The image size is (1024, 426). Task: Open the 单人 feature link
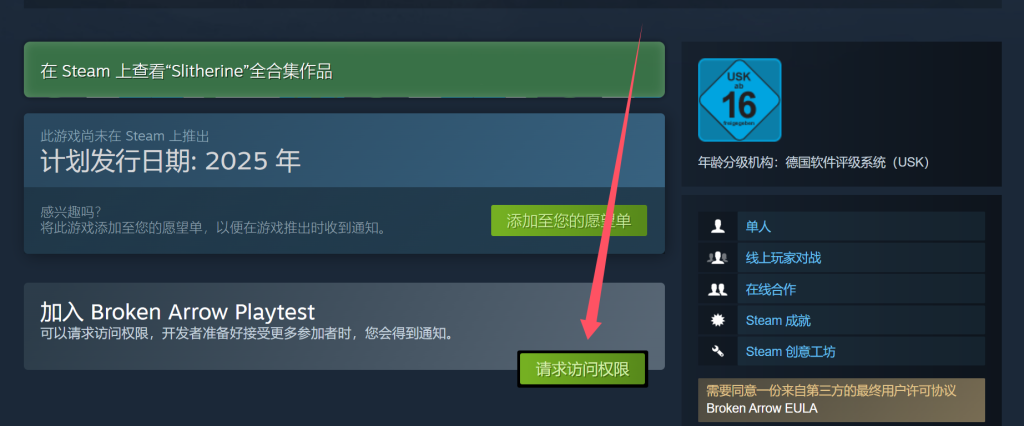click(758, 227)
